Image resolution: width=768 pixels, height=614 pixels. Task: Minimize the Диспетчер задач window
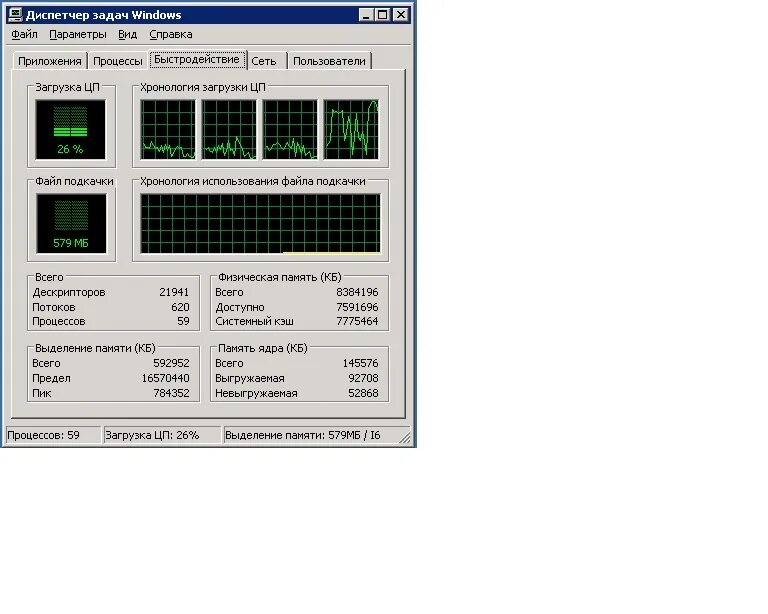[365, 15]
